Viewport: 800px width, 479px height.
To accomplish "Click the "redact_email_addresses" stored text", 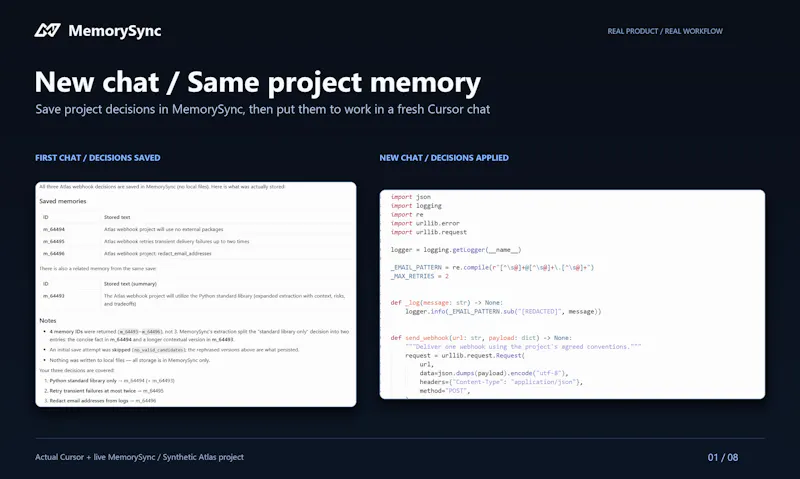I will pos(158,253).
